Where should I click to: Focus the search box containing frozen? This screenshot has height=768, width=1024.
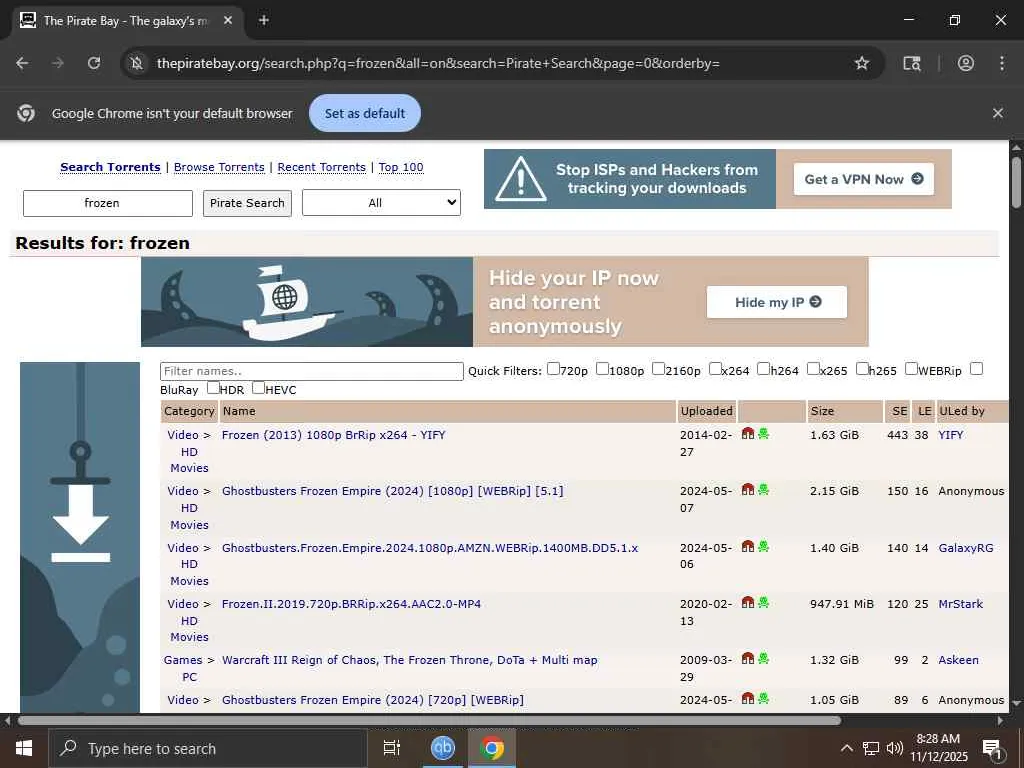[x=108, y=203]
